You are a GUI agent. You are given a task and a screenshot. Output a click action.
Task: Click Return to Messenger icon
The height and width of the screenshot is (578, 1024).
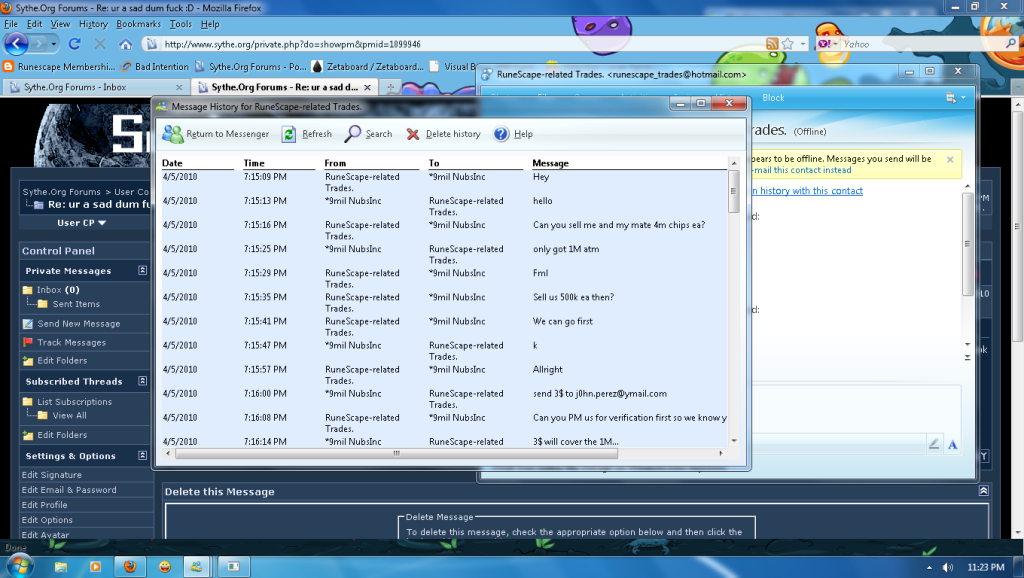[172, 134]
